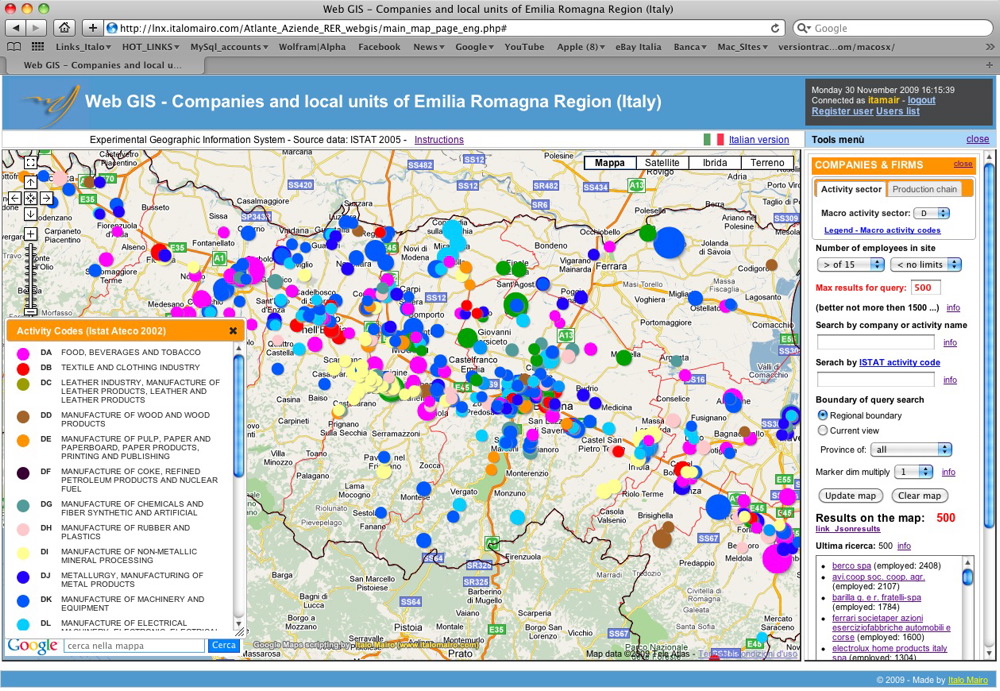Select the Regional boundary radio button
The height and width of the screenshot is (691, 1000).
(823, 415)
